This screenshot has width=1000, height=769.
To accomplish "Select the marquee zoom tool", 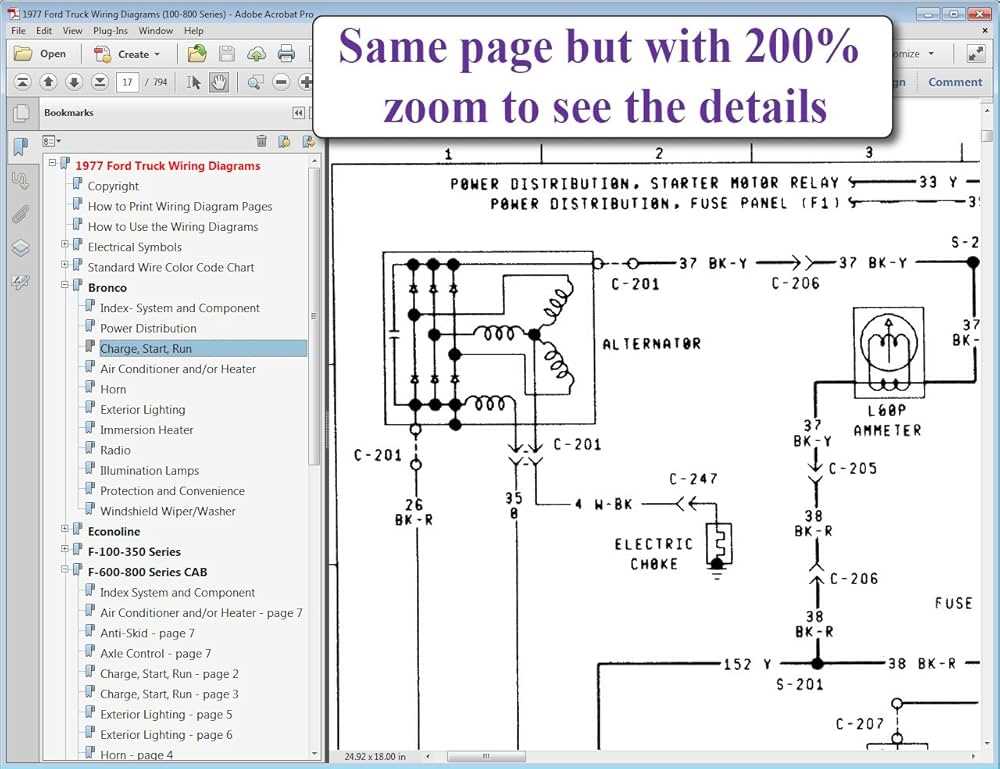I will tap(255, 82).
